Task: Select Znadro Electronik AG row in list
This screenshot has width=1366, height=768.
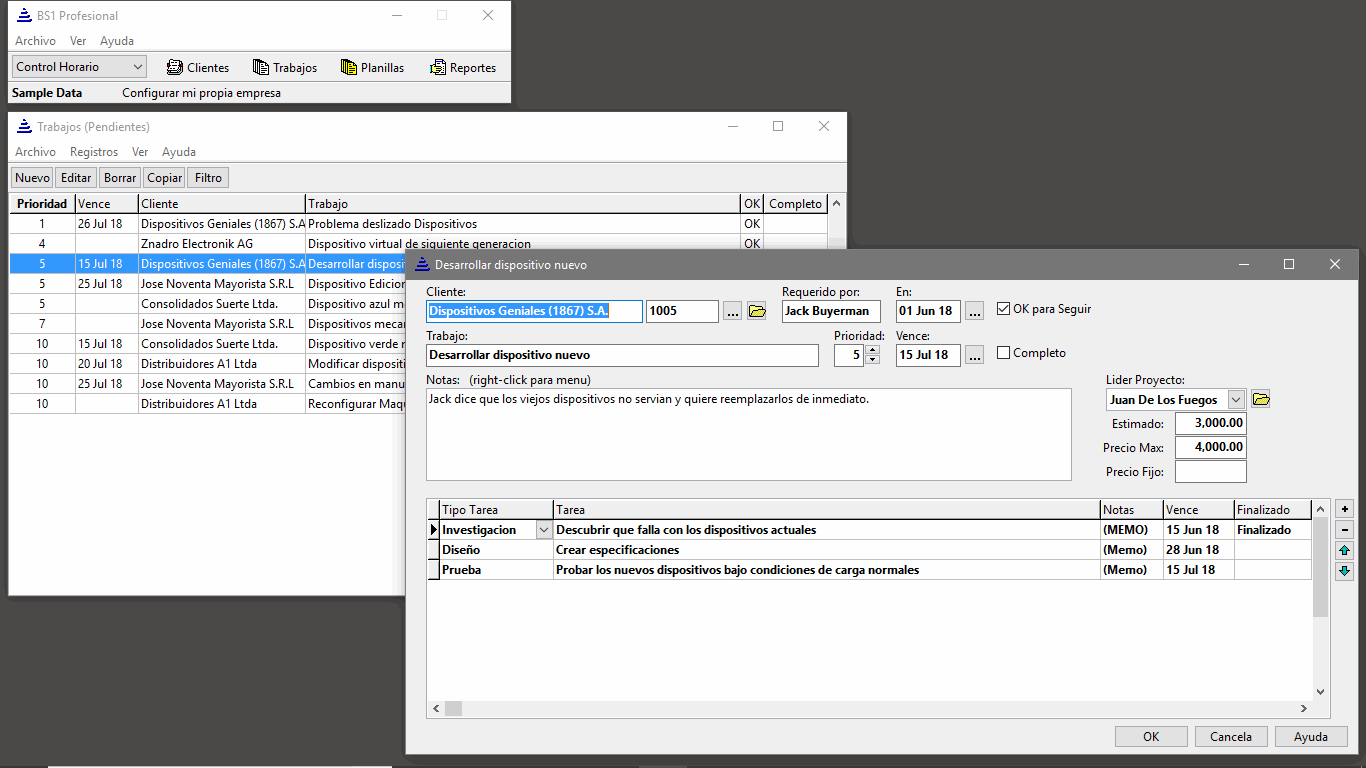Action: click(418, 244)
